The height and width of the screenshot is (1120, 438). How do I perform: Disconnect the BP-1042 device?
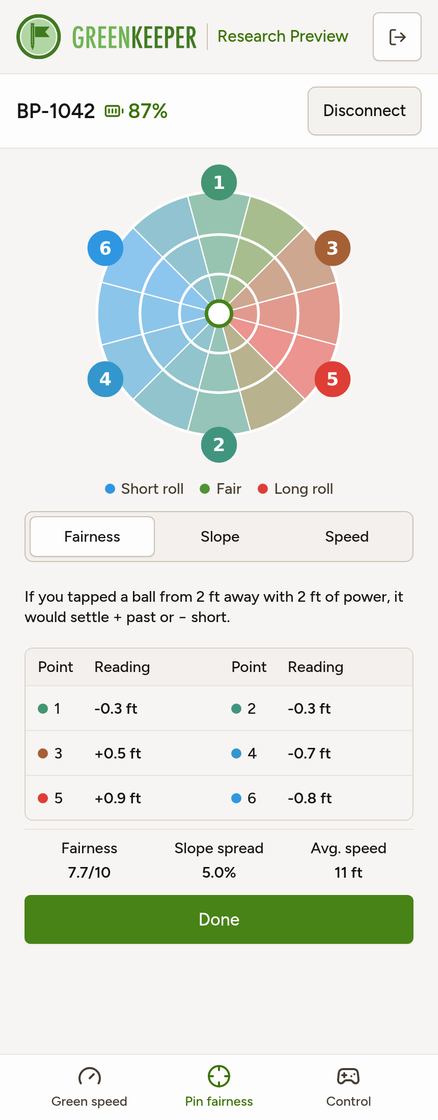pos(364,111)
